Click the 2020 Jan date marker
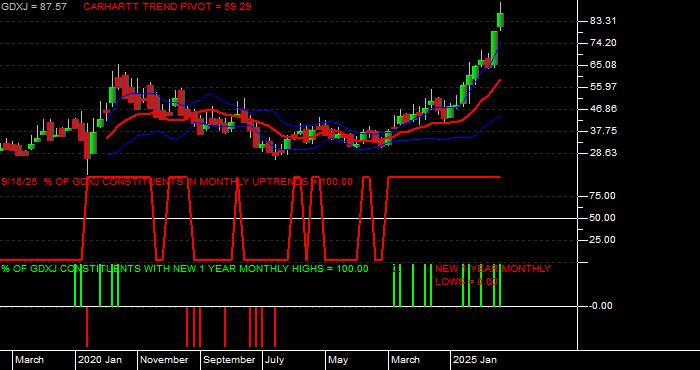 pos(100,360)
